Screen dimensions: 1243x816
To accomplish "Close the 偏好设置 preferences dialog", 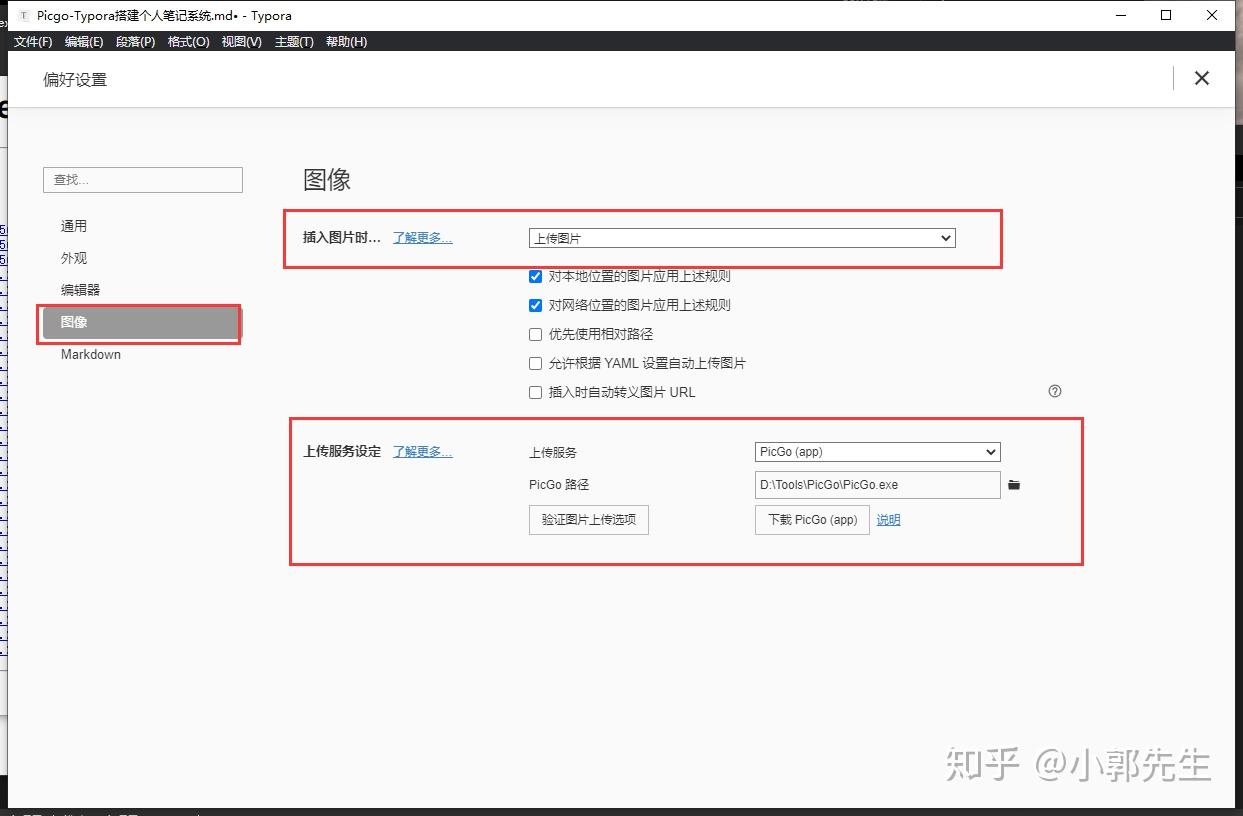I will click(x=1201, y=78).
